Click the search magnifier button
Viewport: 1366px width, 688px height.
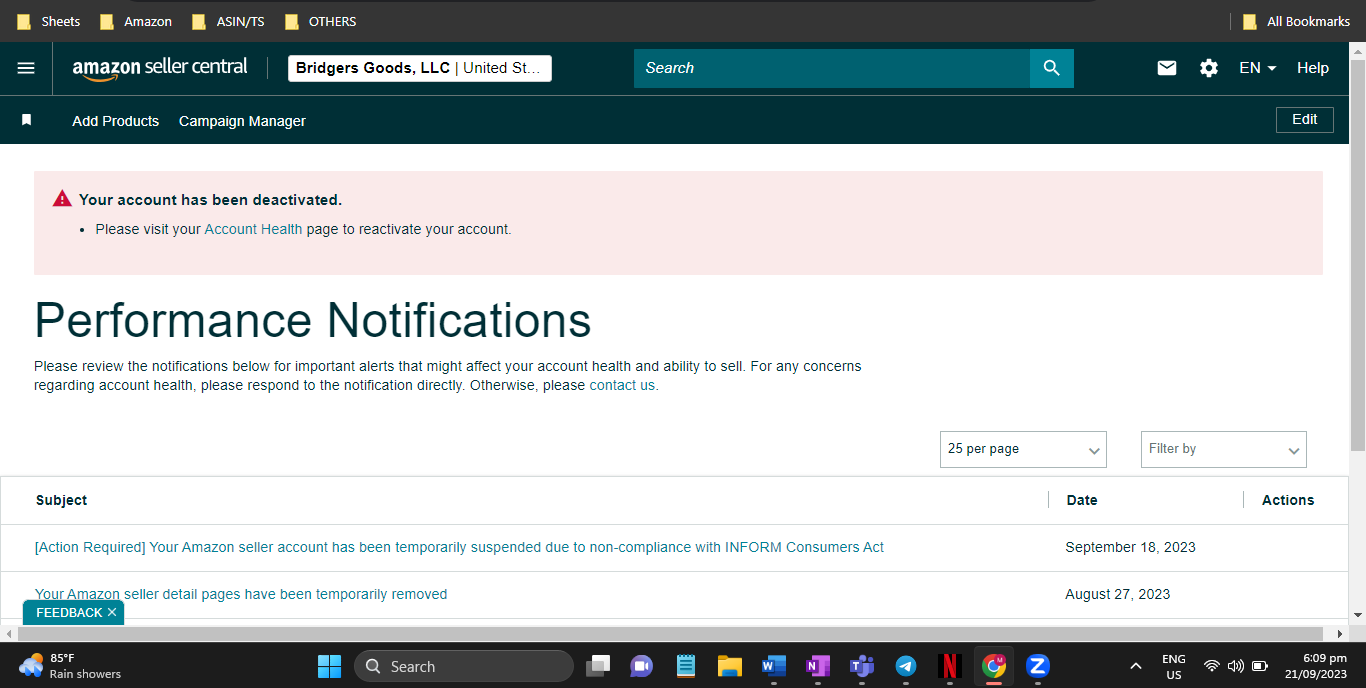point(1051,68)
